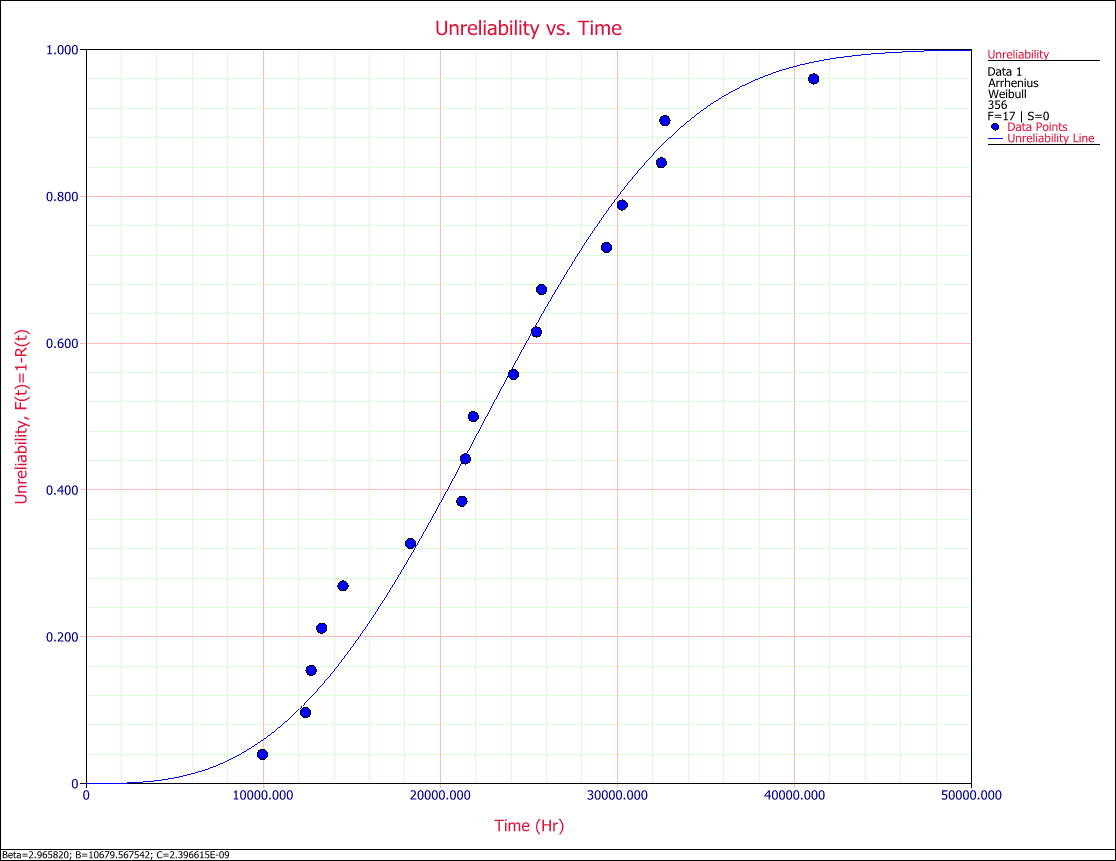The image size is (1116, 861).
Task: Click the legend heading 'Unreliability'
Action: click(1018, 55)
